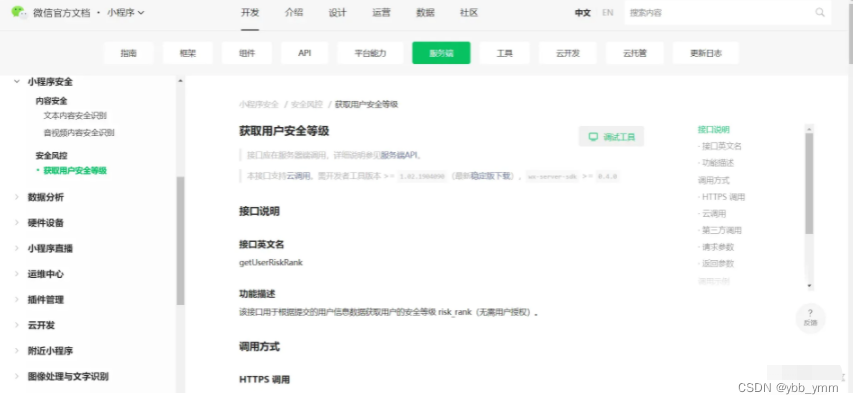Image resolution: width=853 pixels, height=404 pixels.
Task: Open the 社区 top menu item
Action: (x=468, y=13)
